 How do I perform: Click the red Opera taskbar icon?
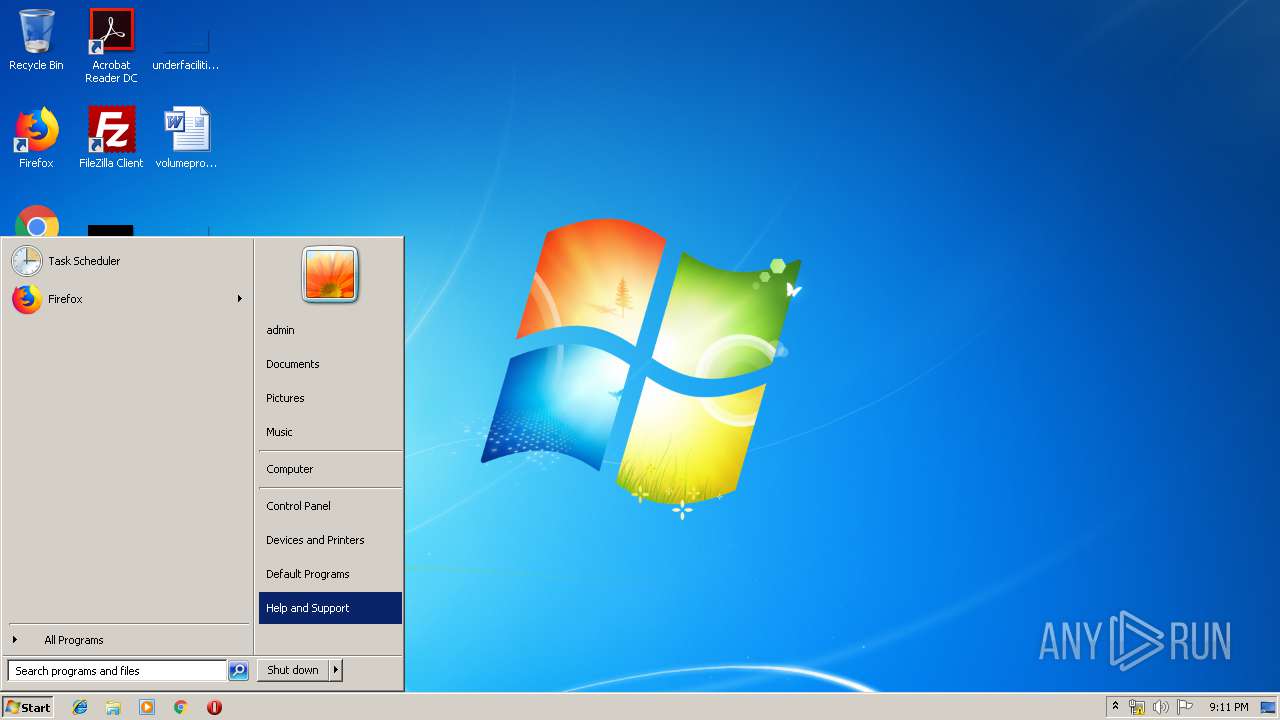tap(214, 707)
